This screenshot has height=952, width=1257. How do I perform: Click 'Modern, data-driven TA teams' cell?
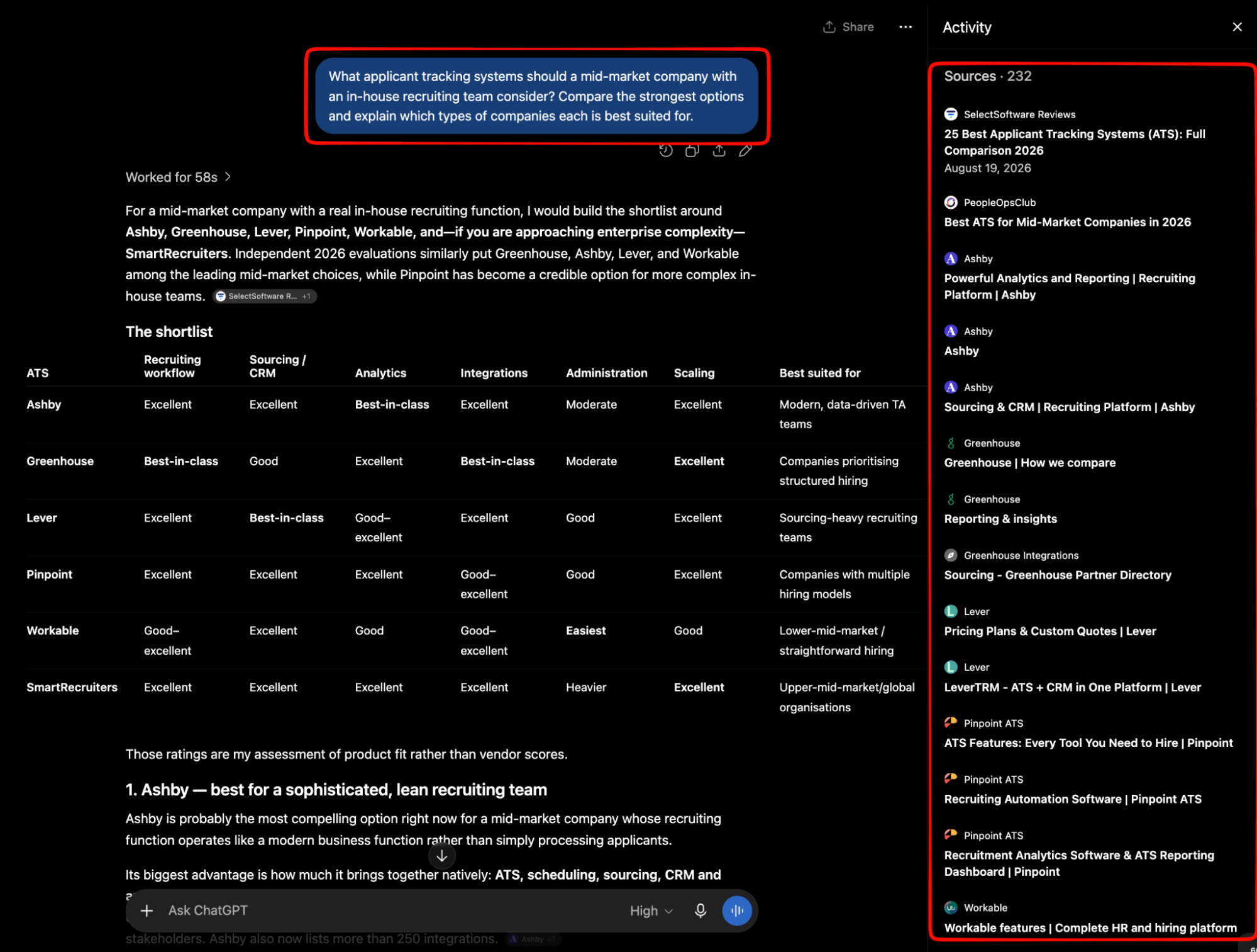click(842, 414)
